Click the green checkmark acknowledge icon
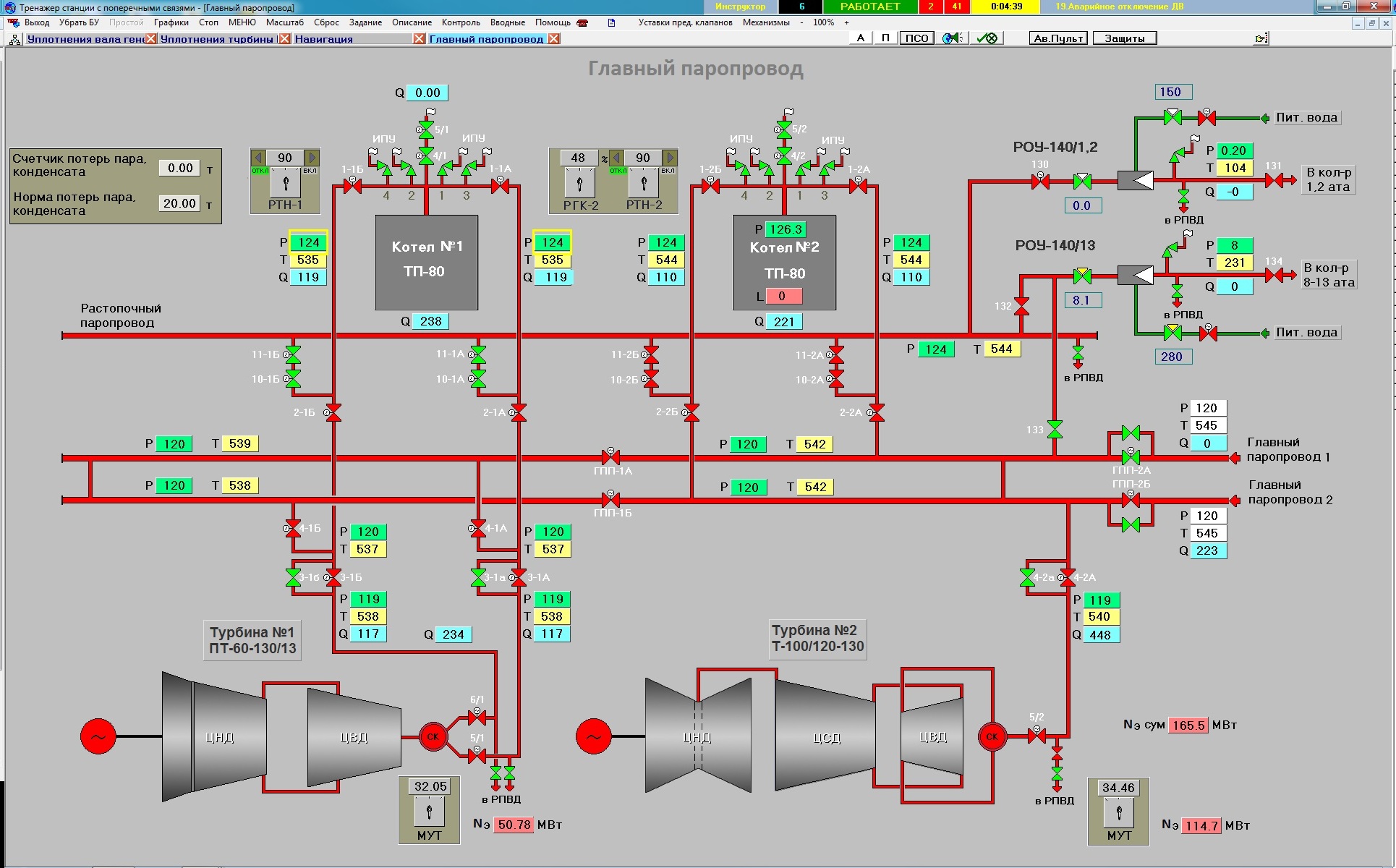Viewport: 1396px width, 868px height. (986, 38)
